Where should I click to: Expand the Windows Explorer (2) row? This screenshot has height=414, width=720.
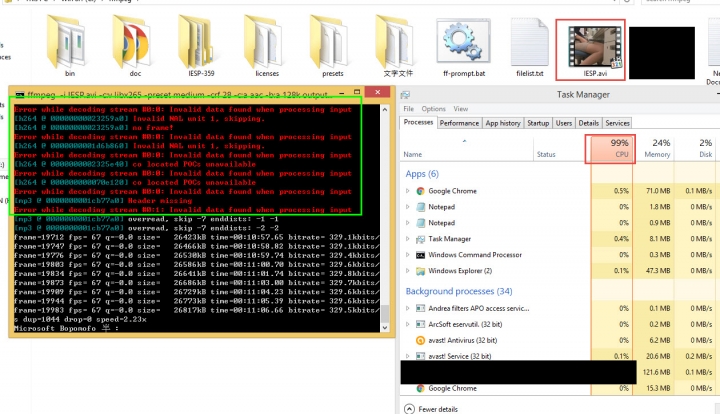407,271
